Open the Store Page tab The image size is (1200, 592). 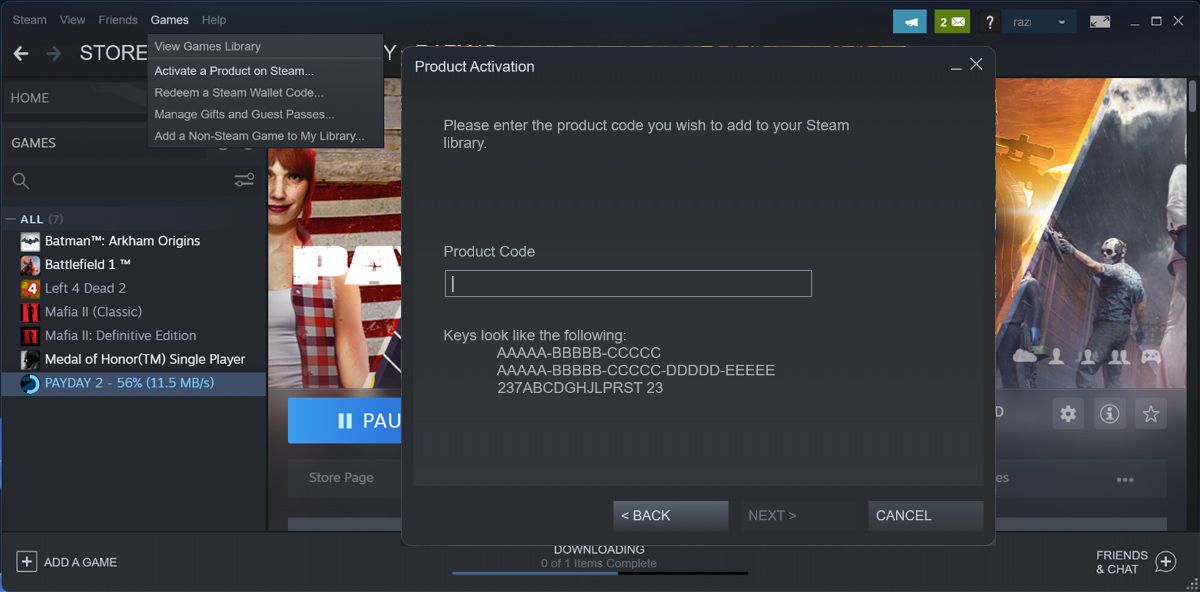coord(341,478)
